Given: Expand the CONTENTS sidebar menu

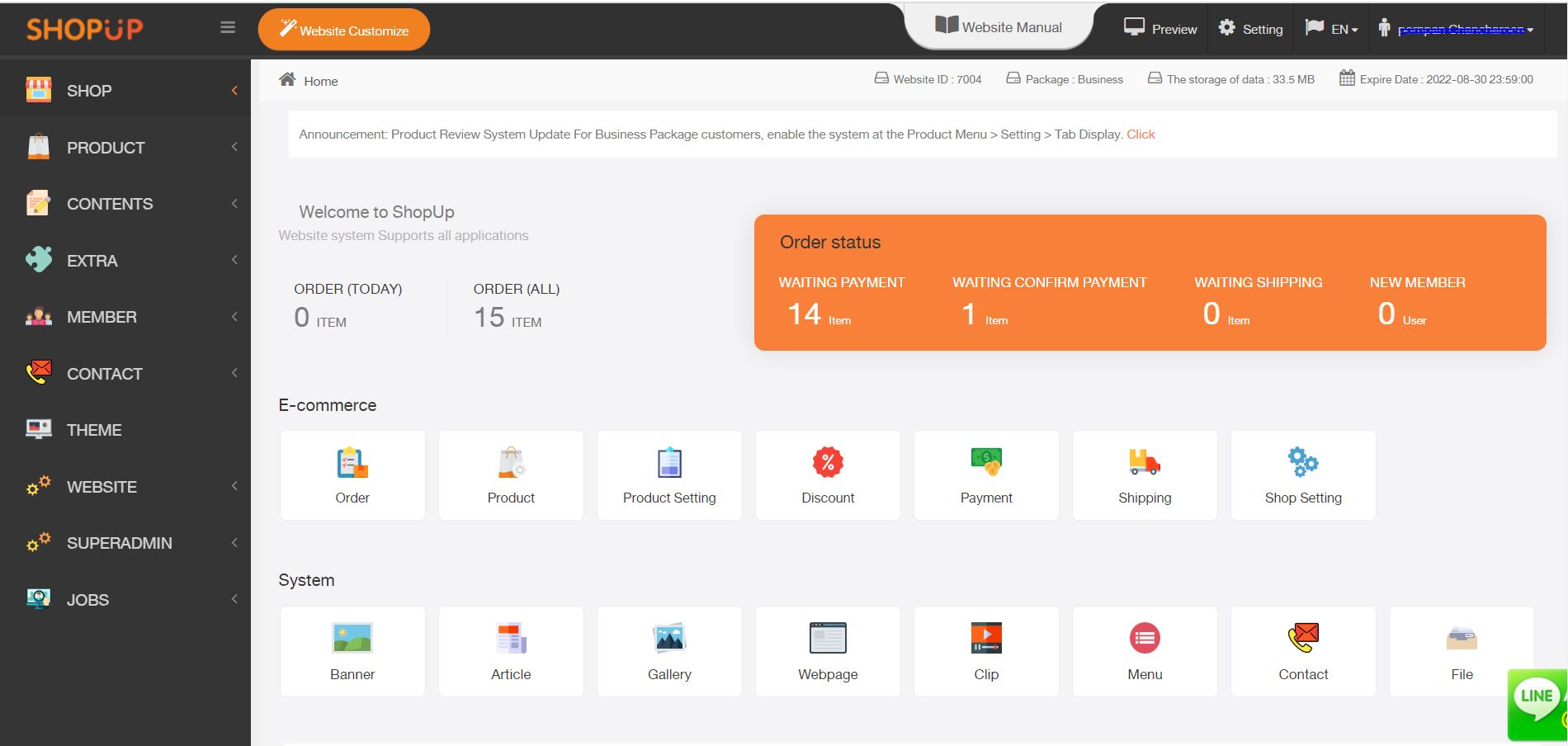Looking at the screenshot, I should [x=125, y=204].
